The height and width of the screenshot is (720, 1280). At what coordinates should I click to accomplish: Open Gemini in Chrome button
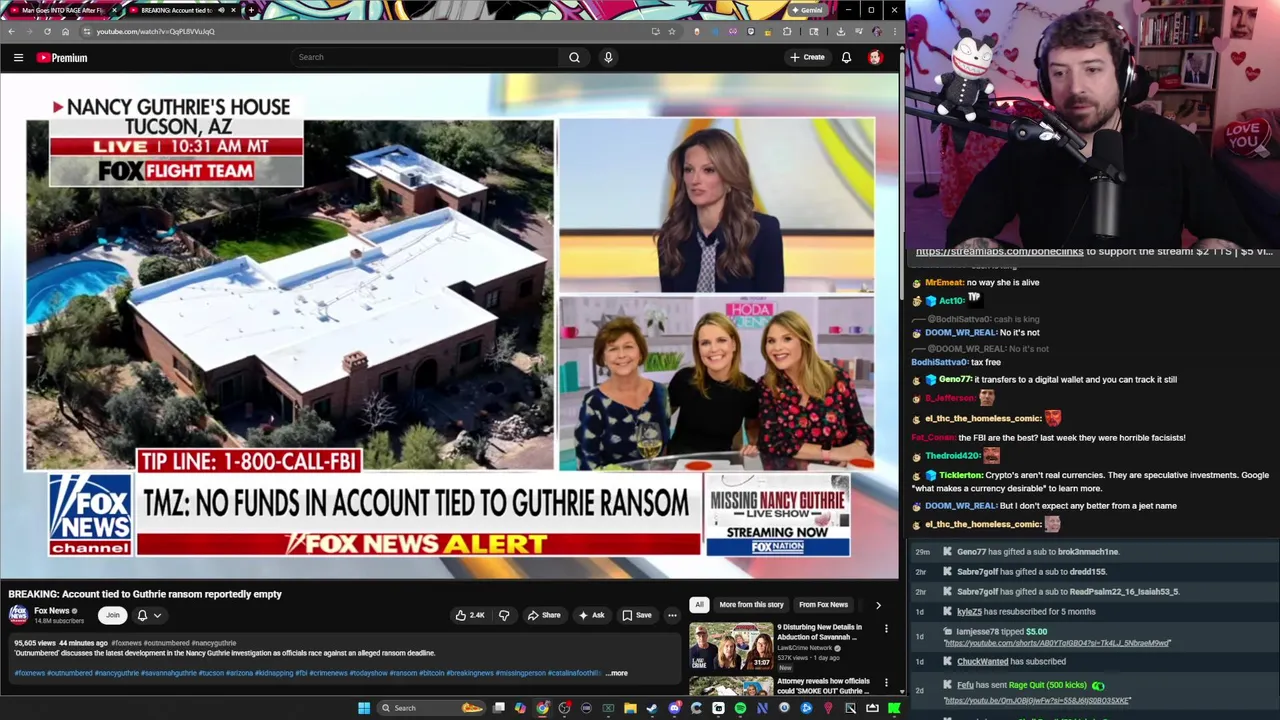(806, 10)
